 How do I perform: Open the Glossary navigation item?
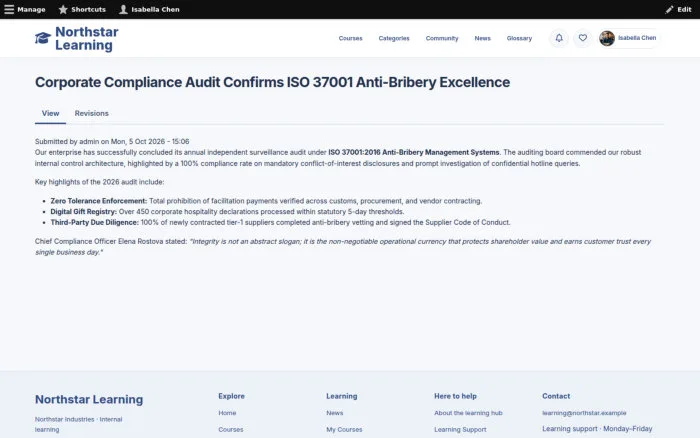pyautogui.click(x=519, y=38)
